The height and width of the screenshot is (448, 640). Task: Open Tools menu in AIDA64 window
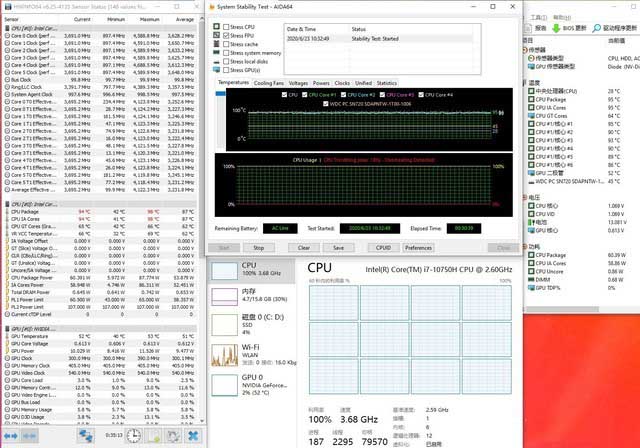538,18
